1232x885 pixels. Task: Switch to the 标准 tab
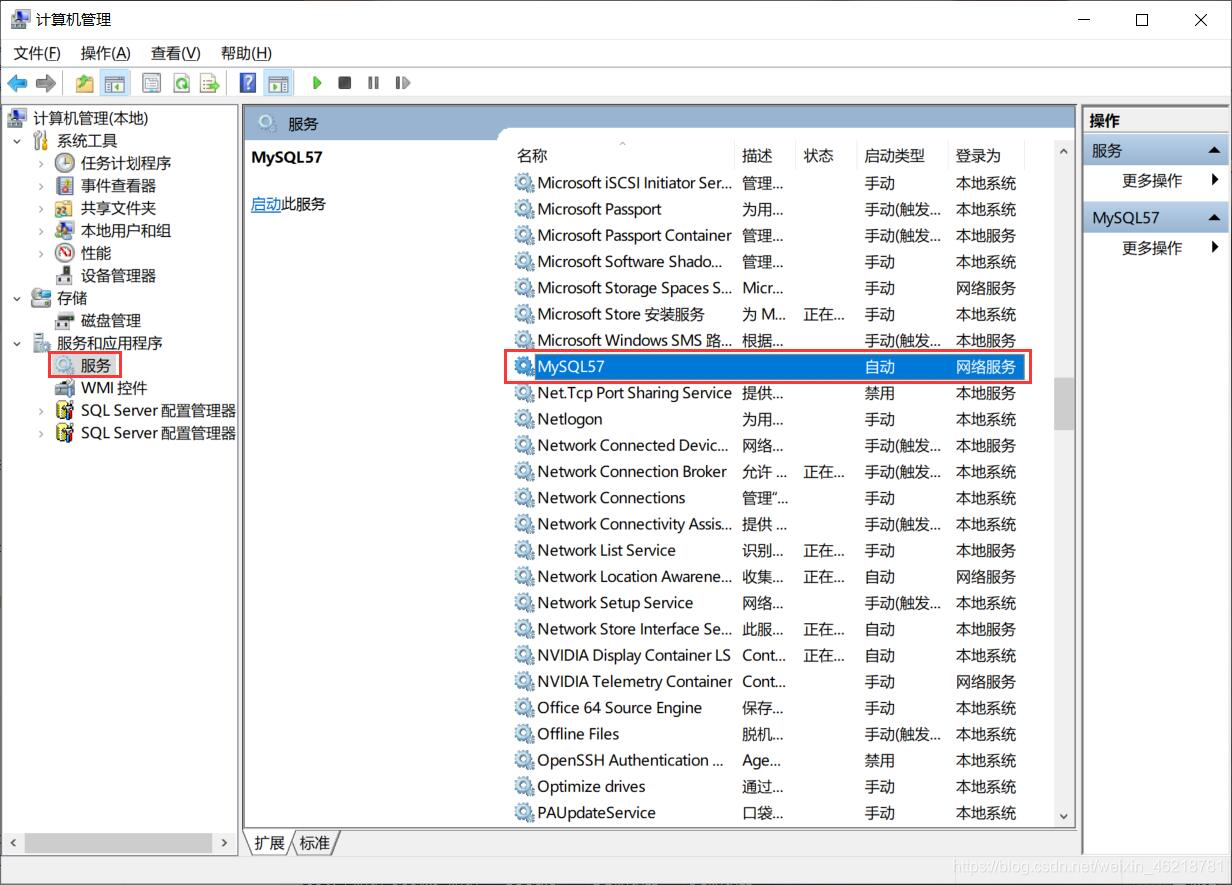pyautogui.click(x=315, y=843)
